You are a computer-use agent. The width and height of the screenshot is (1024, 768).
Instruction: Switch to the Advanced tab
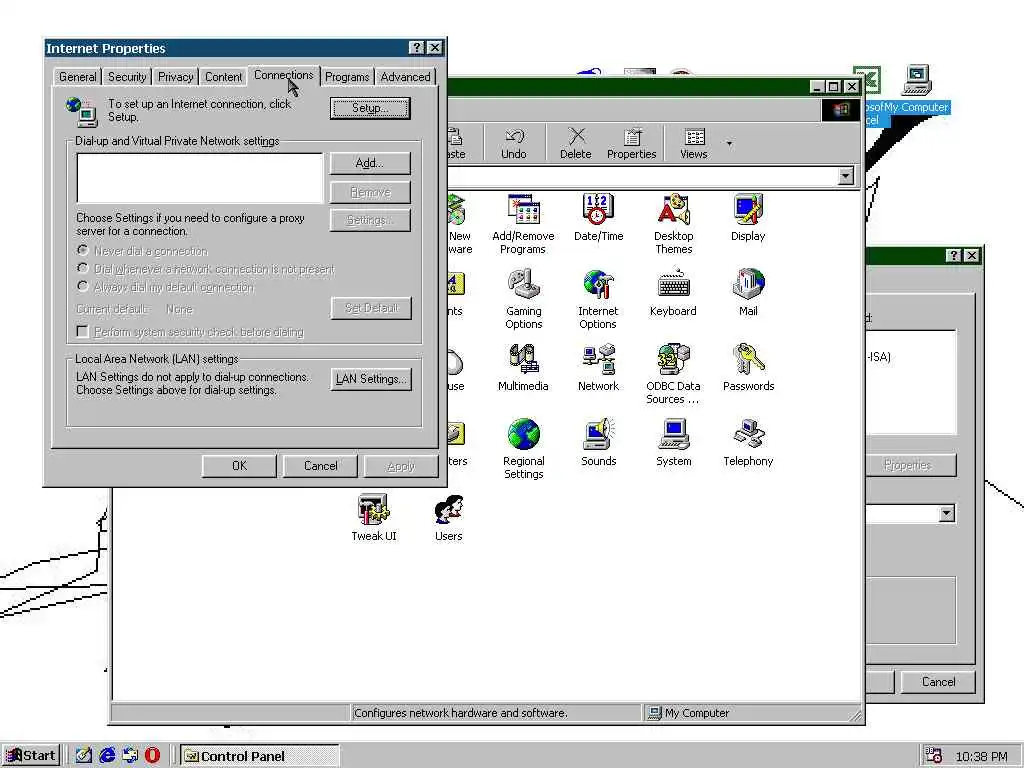click(406, 77)
